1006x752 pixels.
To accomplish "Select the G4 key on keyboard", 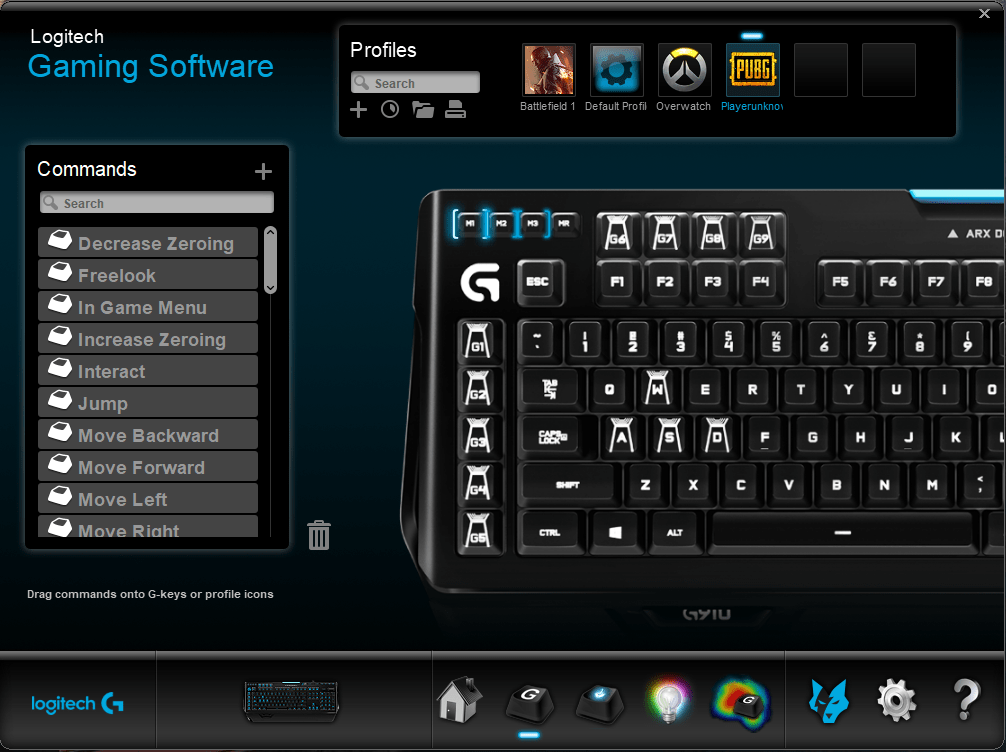I will (478, 483).
